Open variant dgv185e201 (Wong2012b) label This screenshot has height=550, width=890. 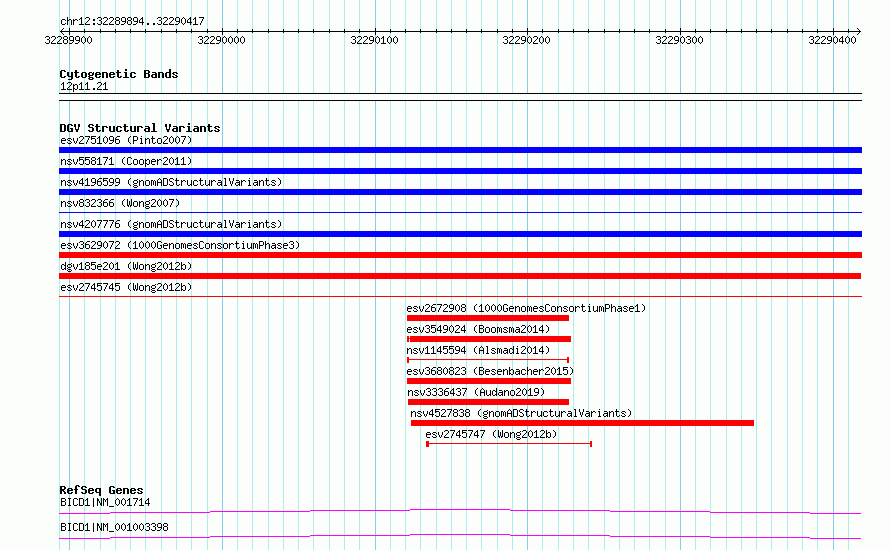coord(126,266)
